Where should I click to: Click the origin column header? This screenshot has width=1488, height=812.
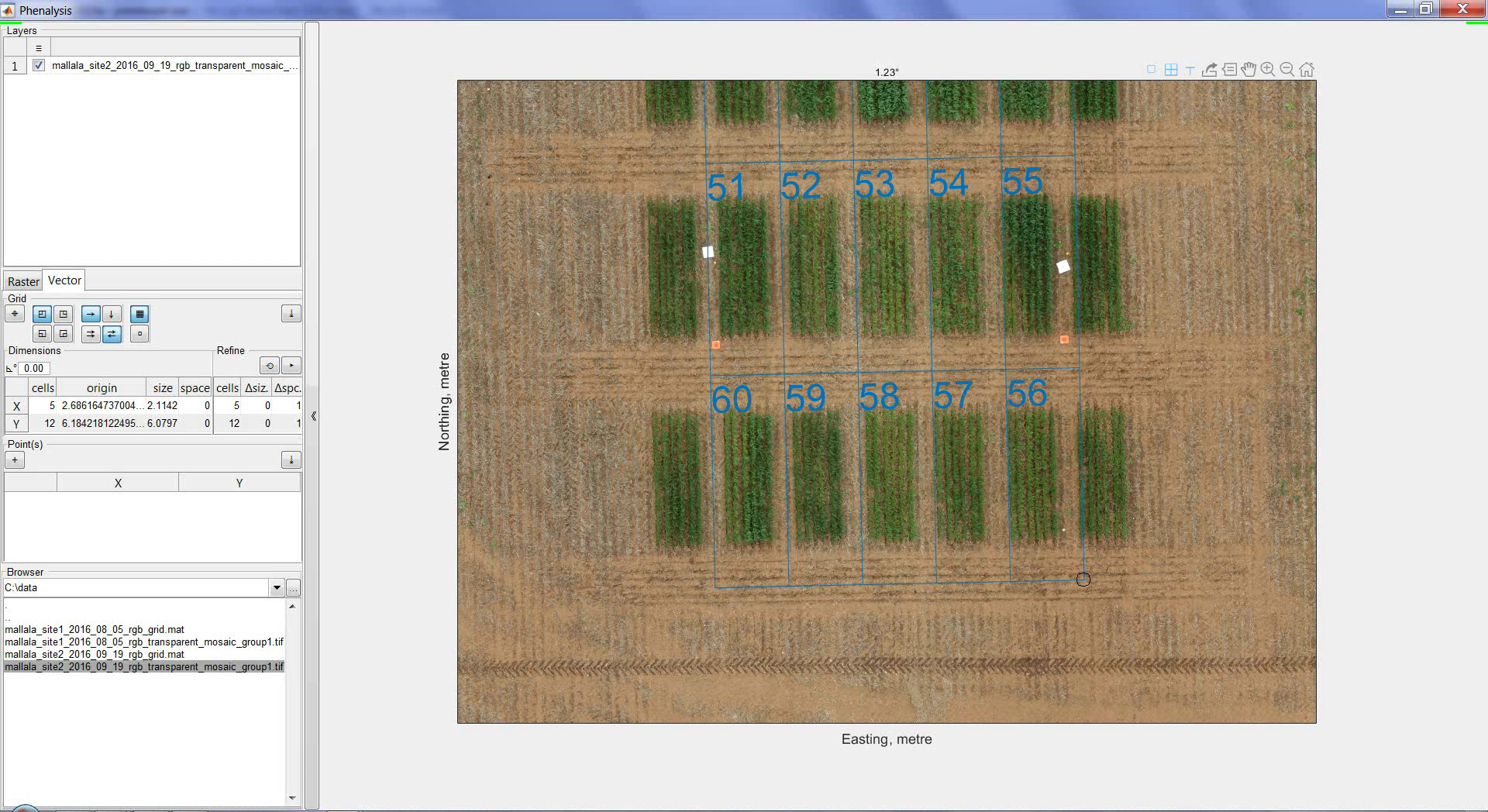[102, 388]
